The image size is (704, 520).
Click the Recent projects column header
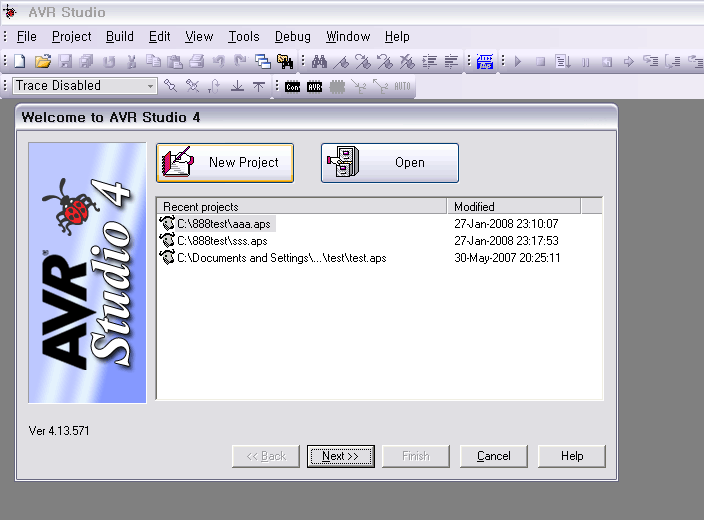(x=302, y=207)
